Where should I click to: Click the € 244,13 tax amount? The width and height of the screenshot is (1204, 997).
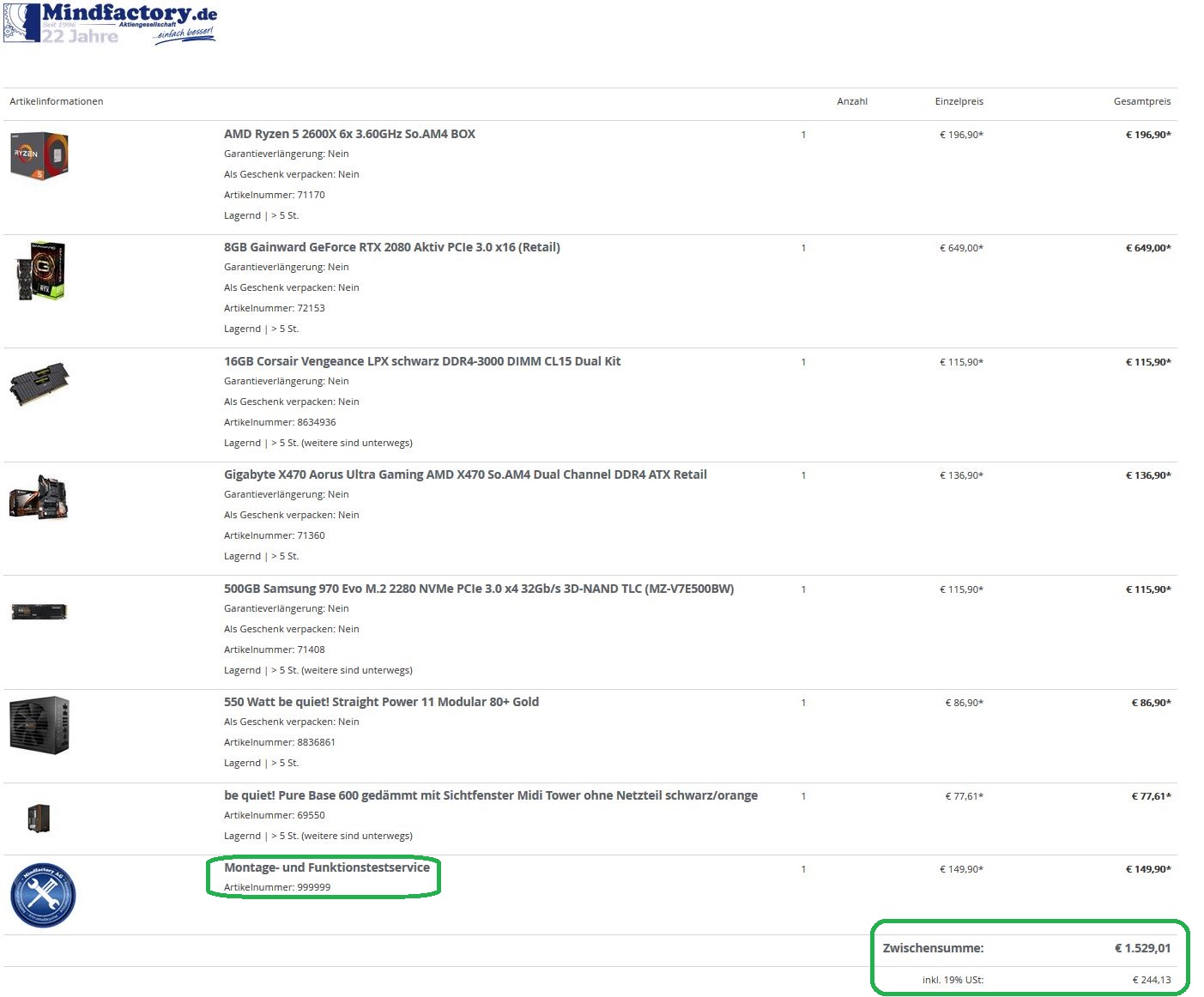click(x=1152, y=980)
